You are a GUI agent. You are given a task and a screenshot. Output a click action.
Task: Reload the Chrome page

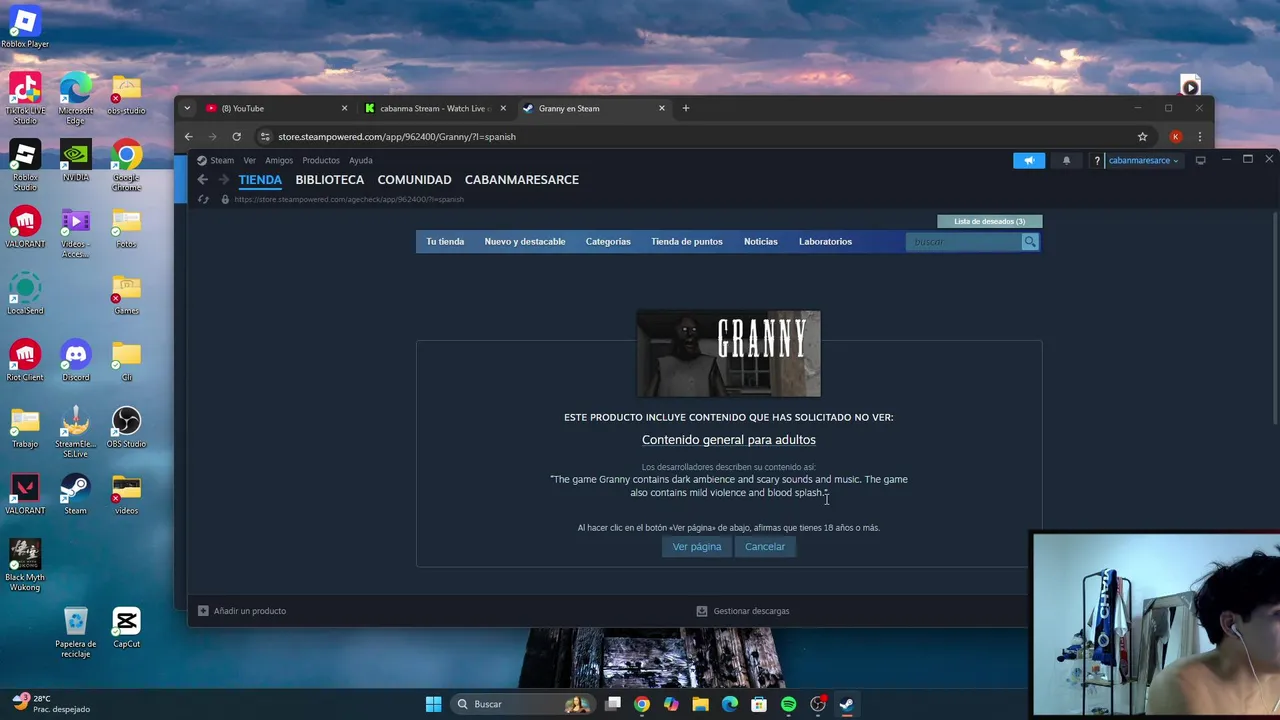click(x=236, y=136)
